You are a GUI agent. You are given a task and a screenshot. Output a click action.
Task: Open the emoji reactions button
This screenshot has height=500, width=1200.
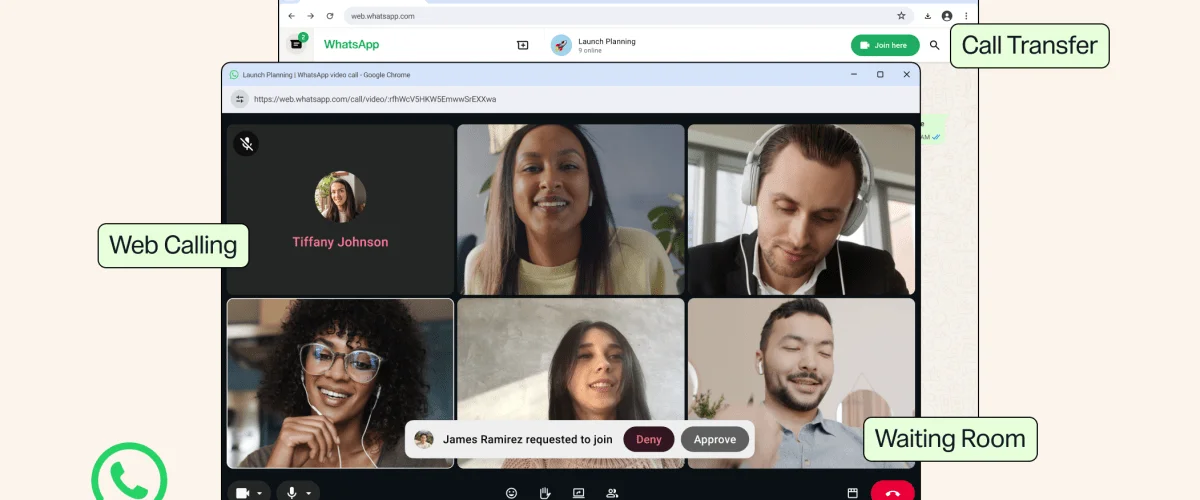512,493
